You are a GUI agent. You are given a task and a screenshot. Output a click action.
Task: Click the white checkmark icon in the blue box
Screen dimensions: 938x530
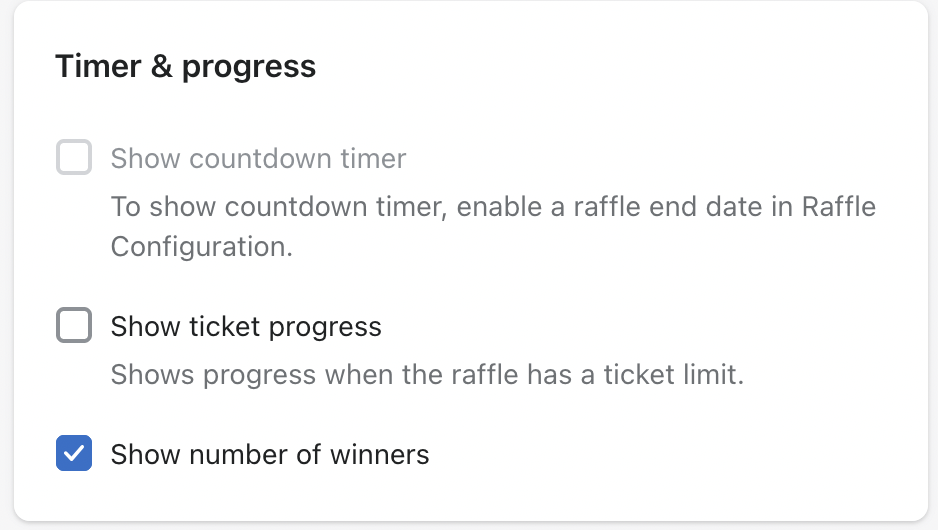pos(74,453)
